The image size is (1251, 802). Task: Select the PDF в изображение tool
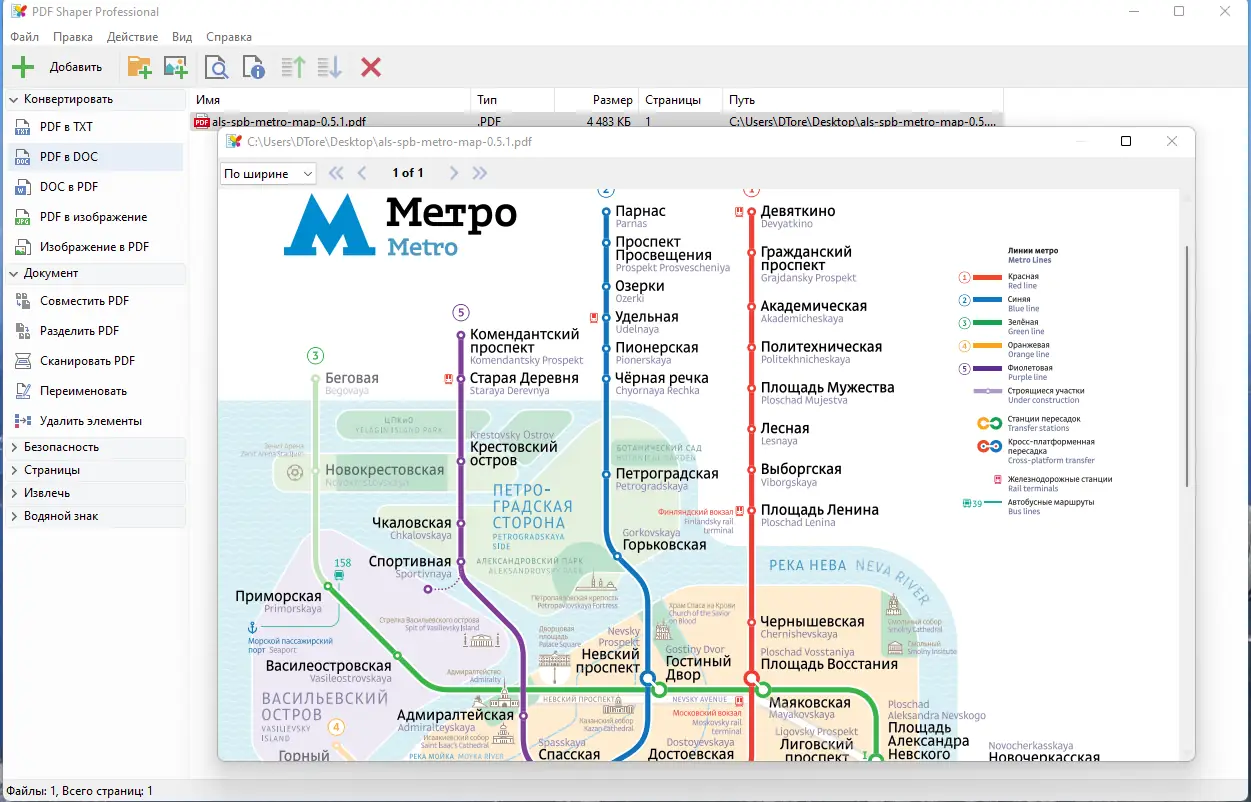click(95, 217)
